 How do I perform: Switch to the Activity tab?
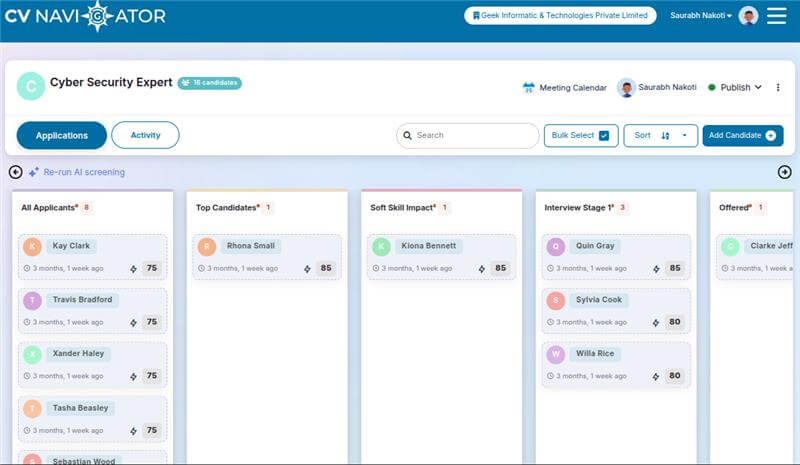pyautogui.click(x=145, y=135)
